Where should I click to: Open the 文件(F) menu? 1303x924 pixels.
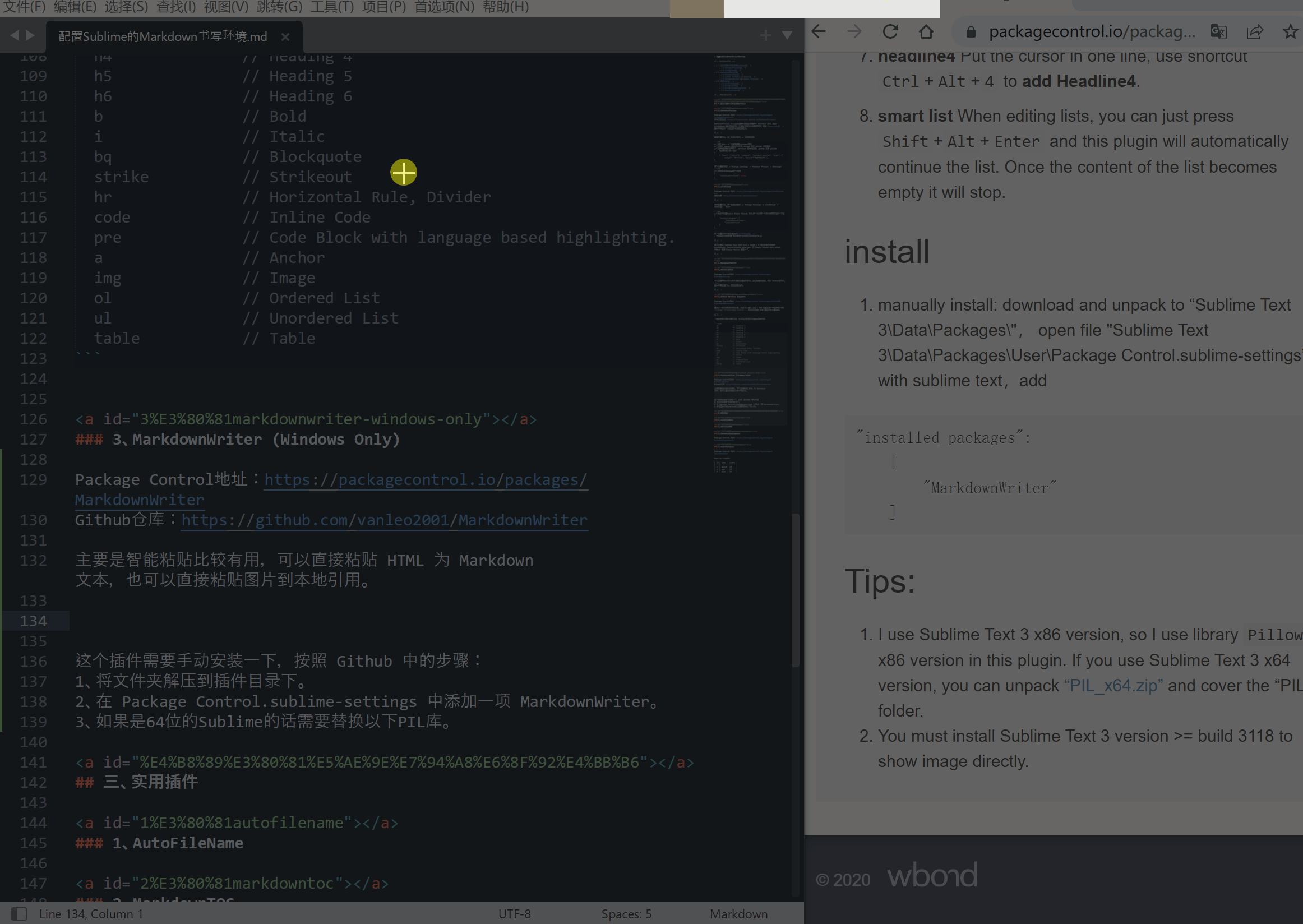click(x=24, y=7)
